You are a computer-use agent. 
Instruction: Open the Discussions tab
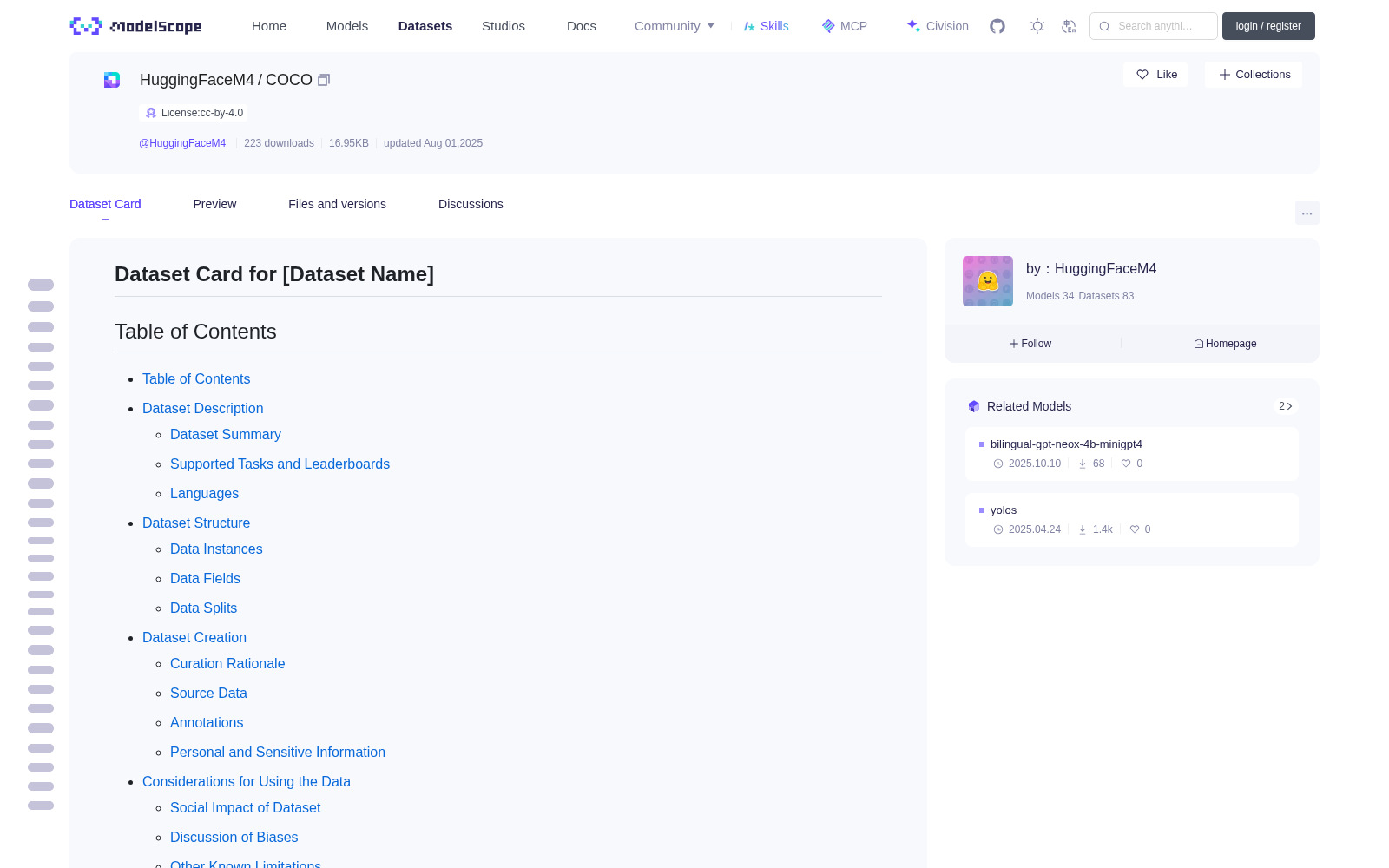tap(471, 204)
